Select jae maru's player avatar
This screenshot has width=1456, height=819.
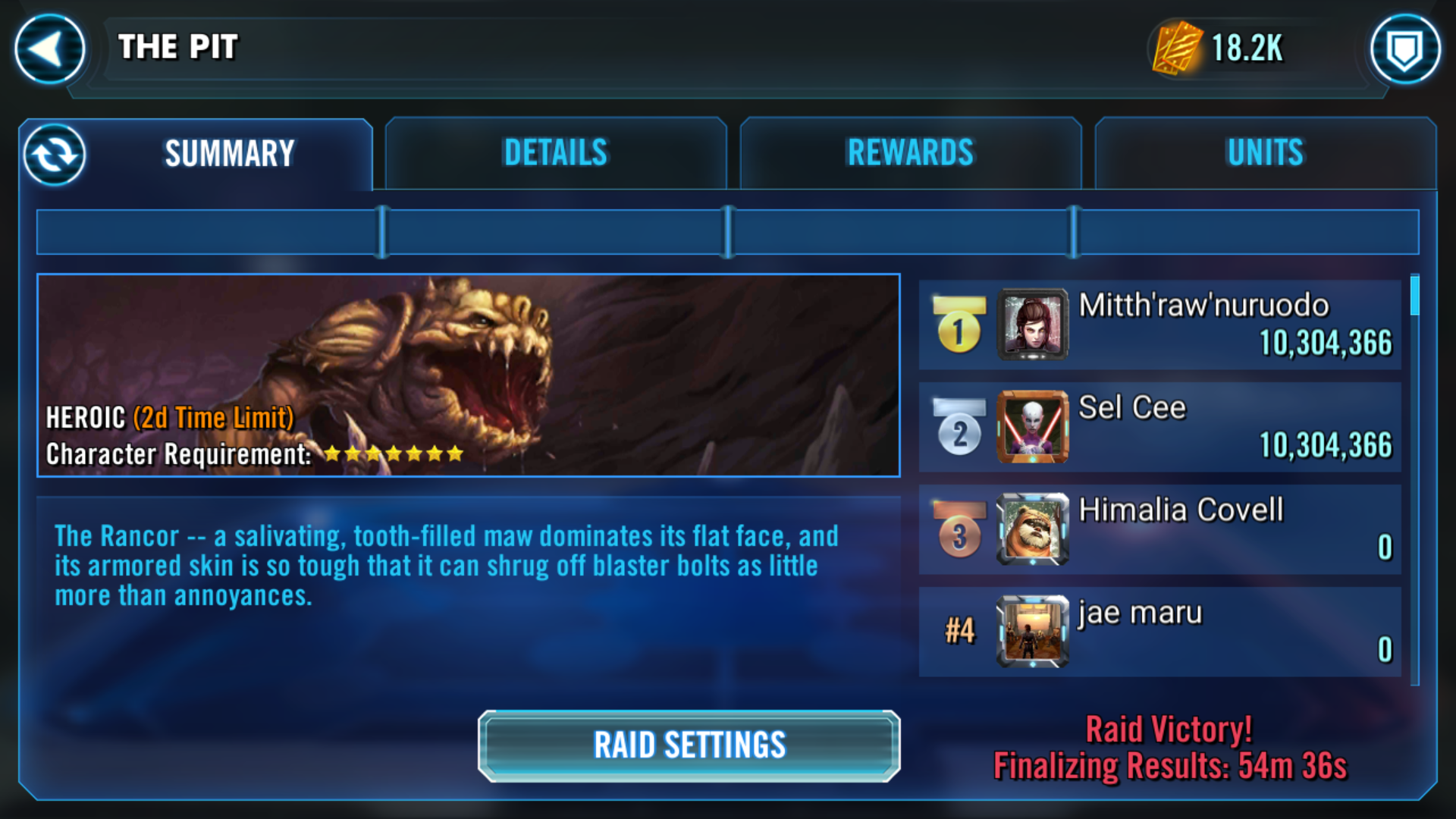[1032, 632]
